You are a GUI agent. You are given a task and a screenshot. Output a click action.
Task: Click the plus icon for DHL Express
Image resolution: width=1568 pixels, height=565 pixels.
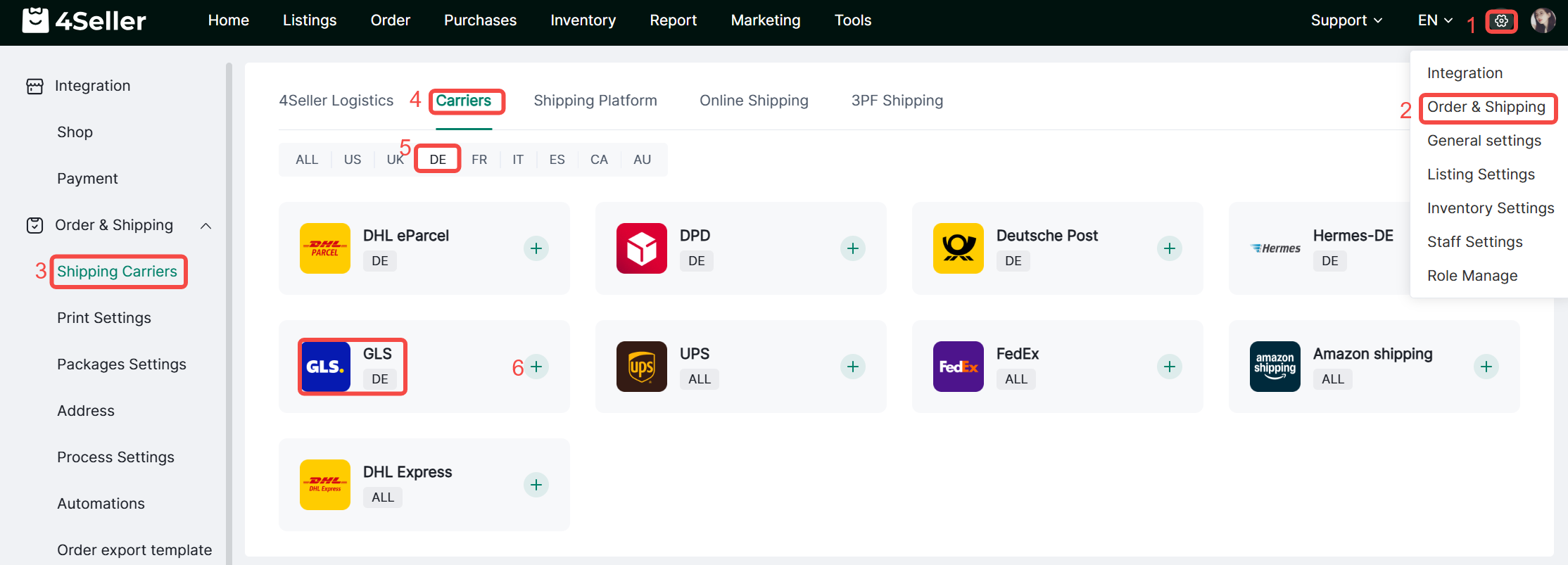point(536,485)
